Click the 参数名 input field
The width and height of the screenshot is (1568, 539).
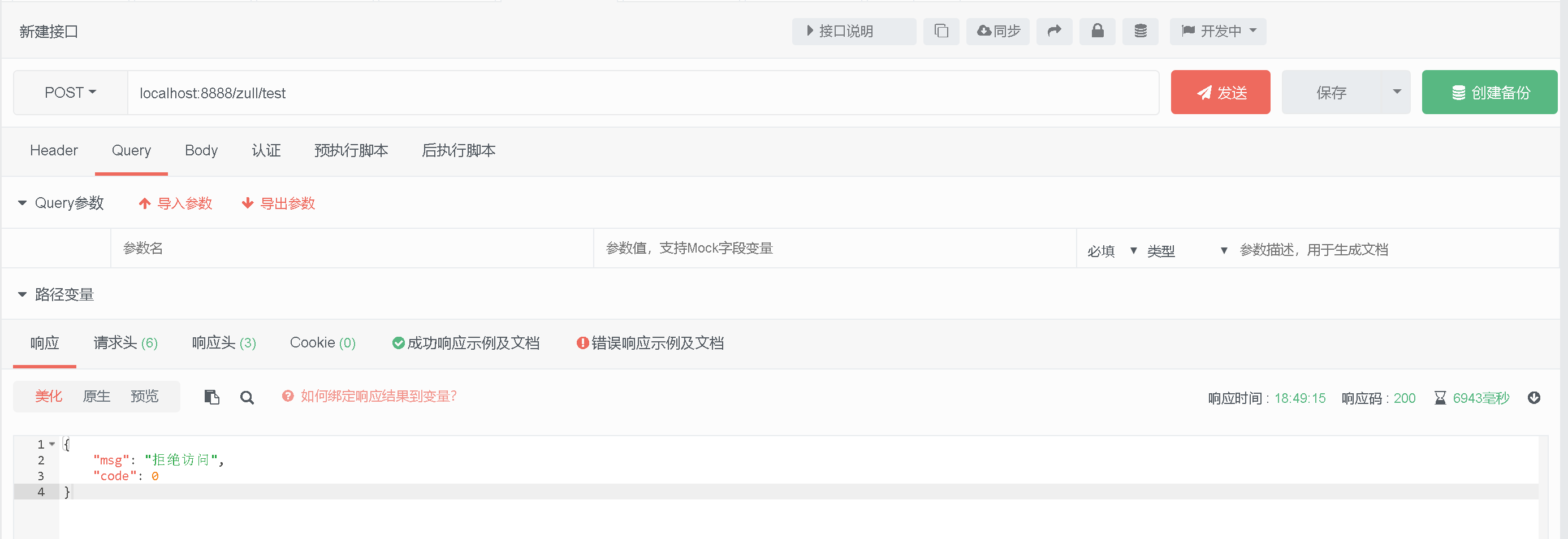[352, 248]
